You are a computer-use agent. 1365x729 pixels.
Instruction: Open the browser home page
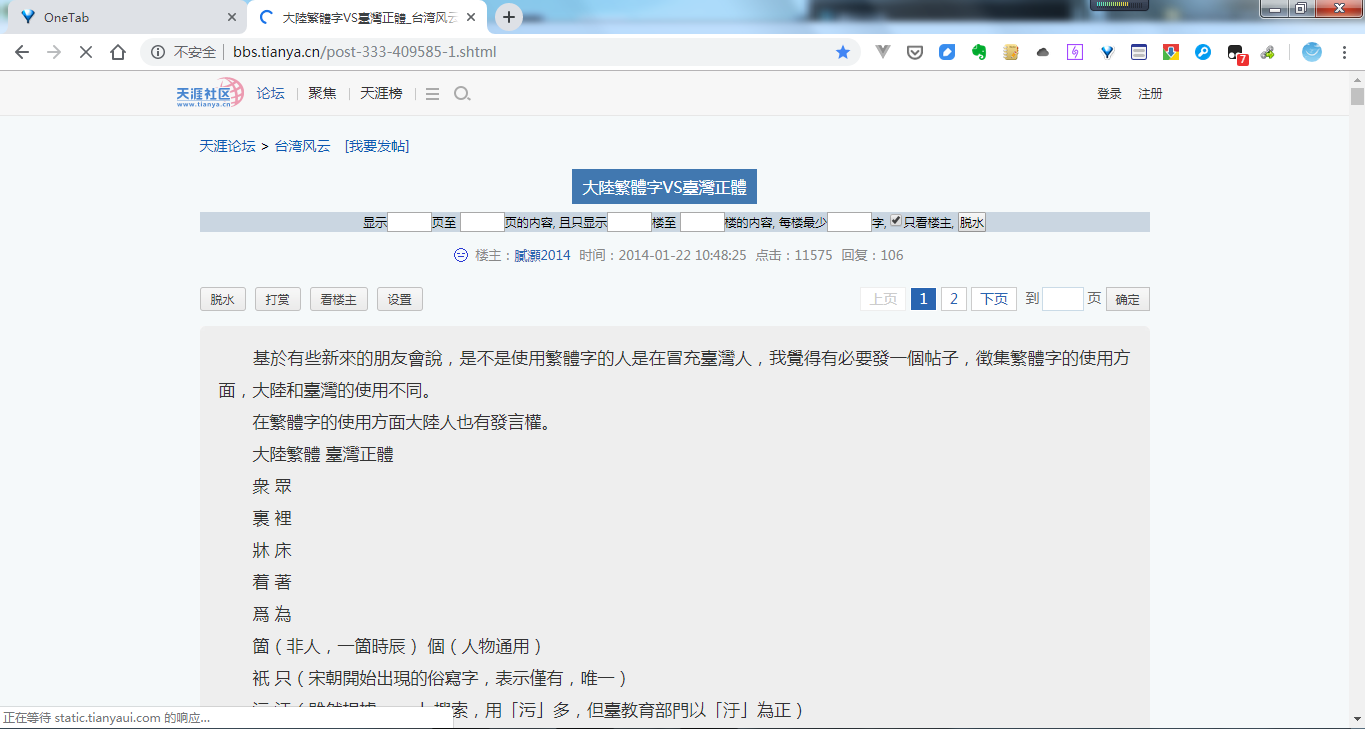118,52
